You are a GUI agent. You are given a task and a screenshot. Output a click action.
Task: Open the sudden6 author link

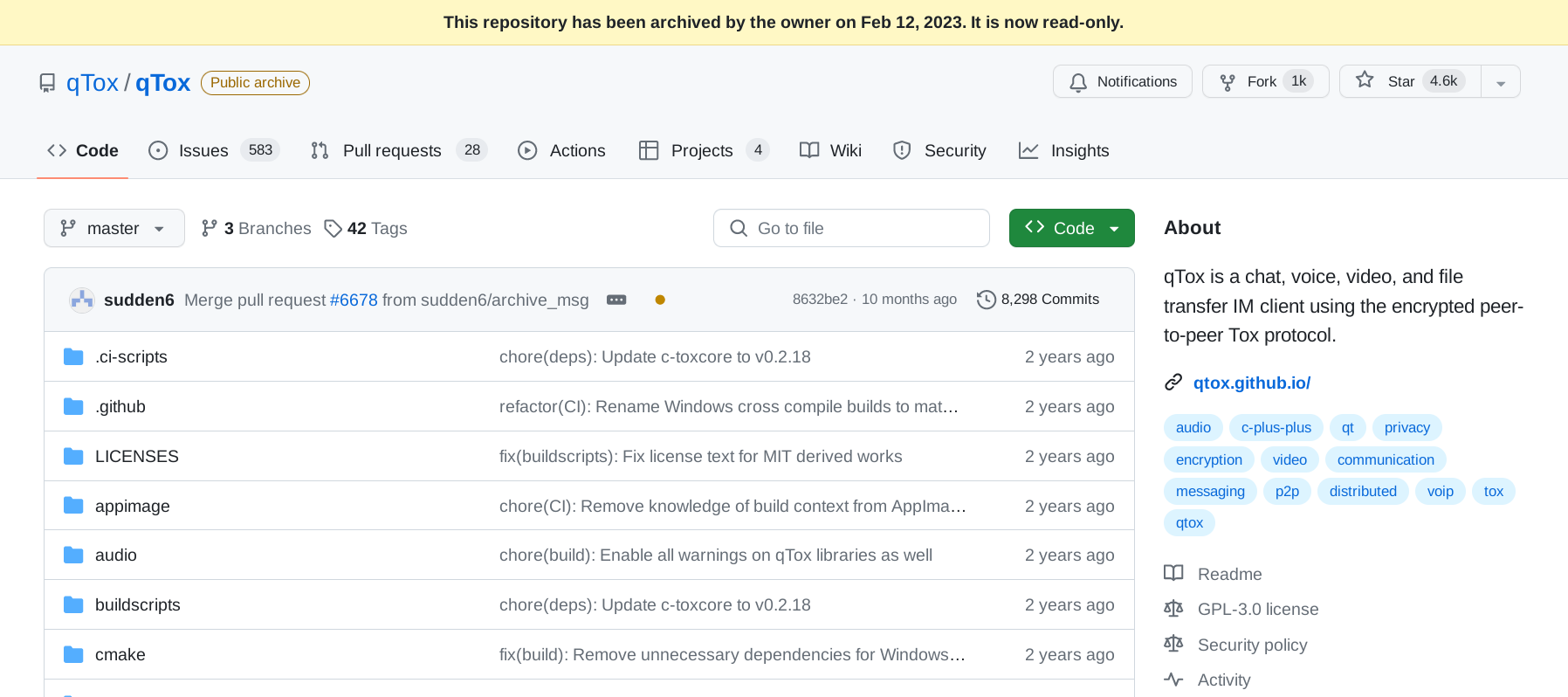(139, 300)
